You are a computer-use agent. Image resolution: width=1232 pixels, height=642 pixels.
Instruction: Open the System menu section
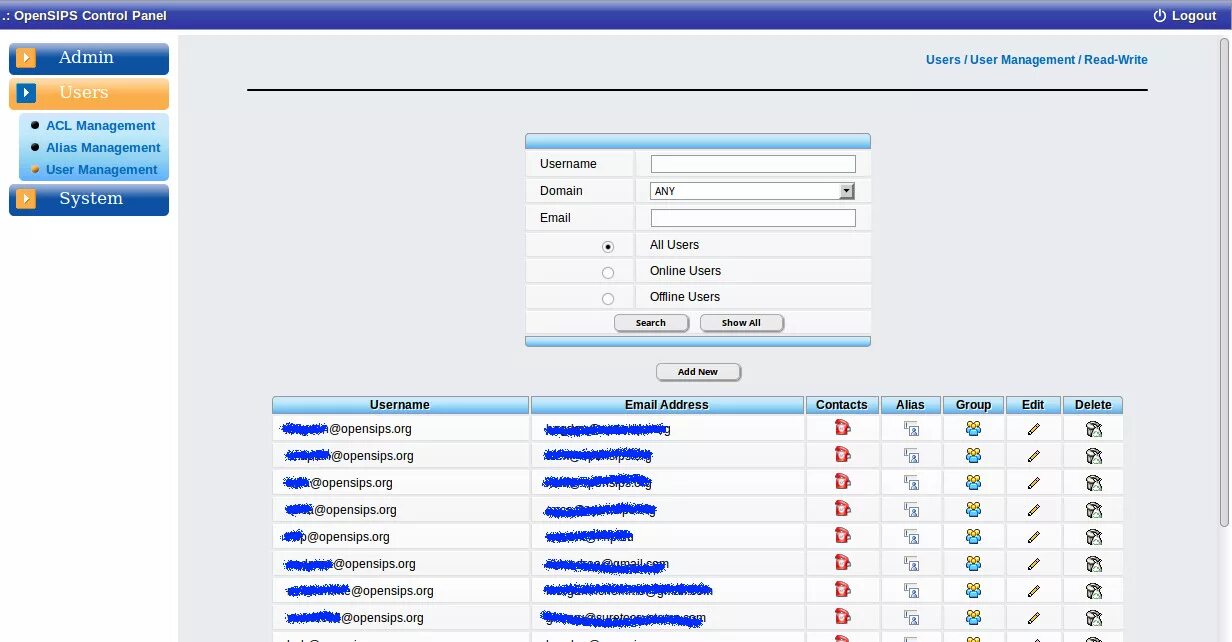[89, 199]
